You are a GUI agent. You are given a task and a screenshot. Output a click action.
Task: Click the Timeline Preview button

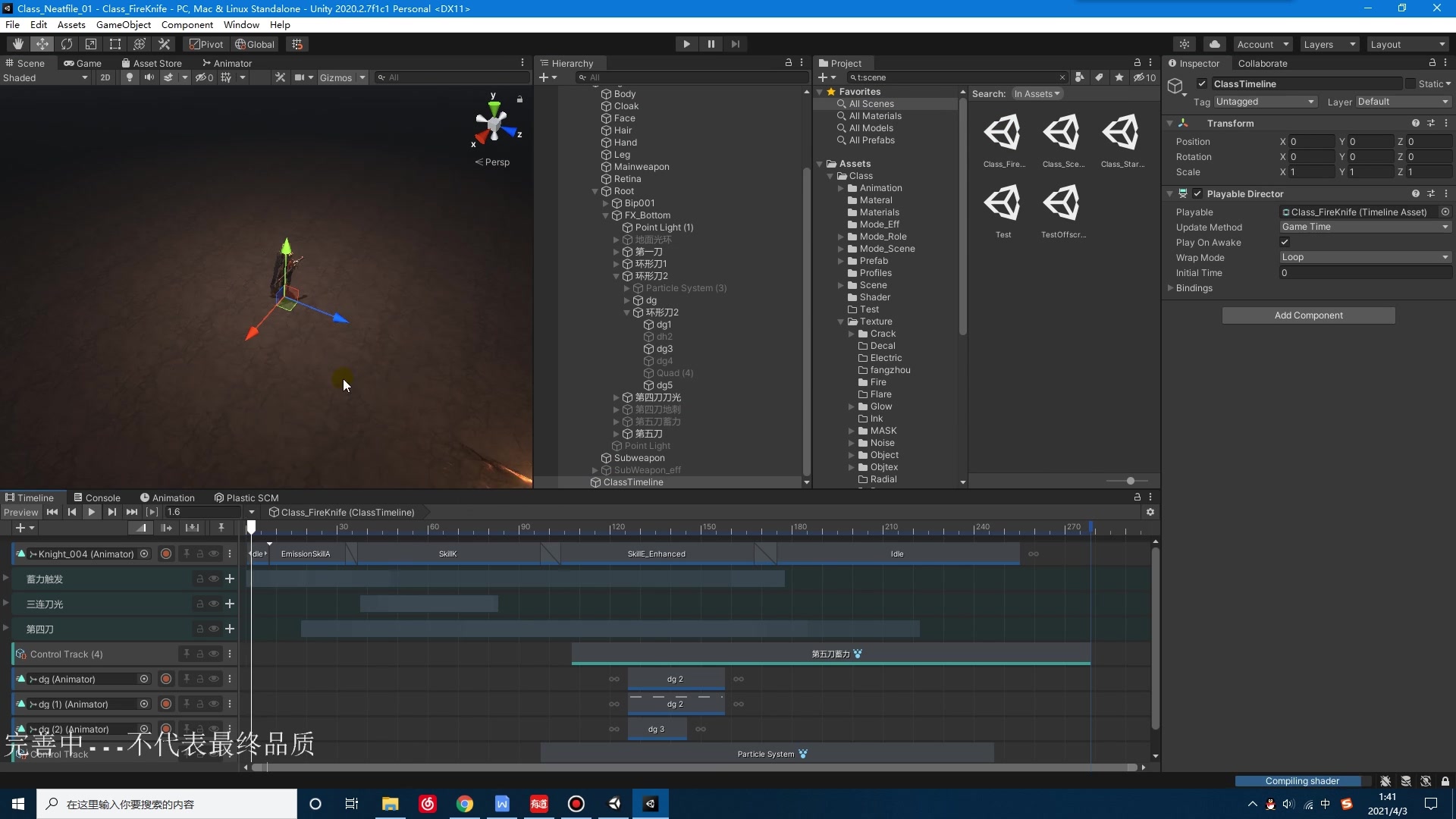[x=20, y=512]
